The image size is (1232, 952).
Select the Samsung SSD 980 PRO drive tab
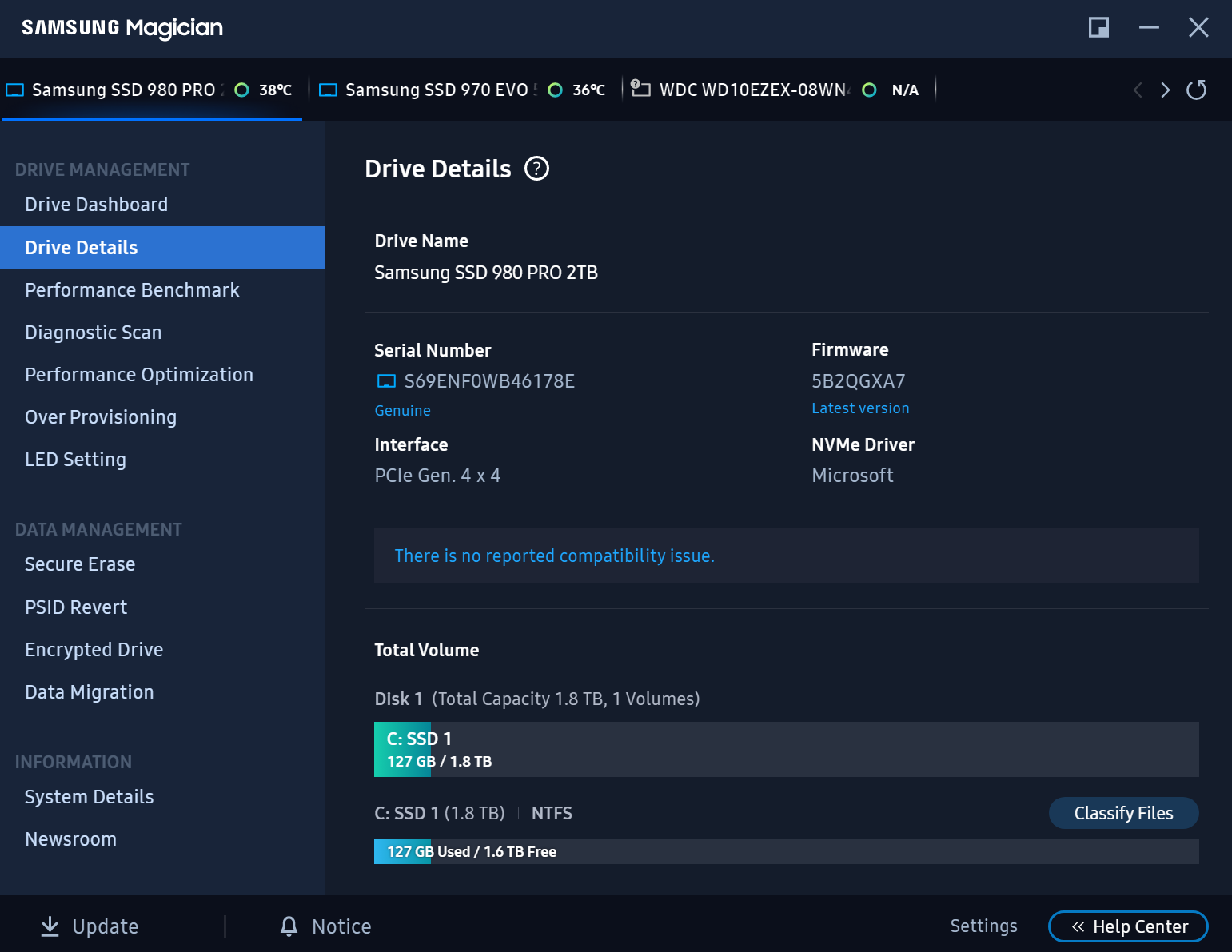(152, 90)
